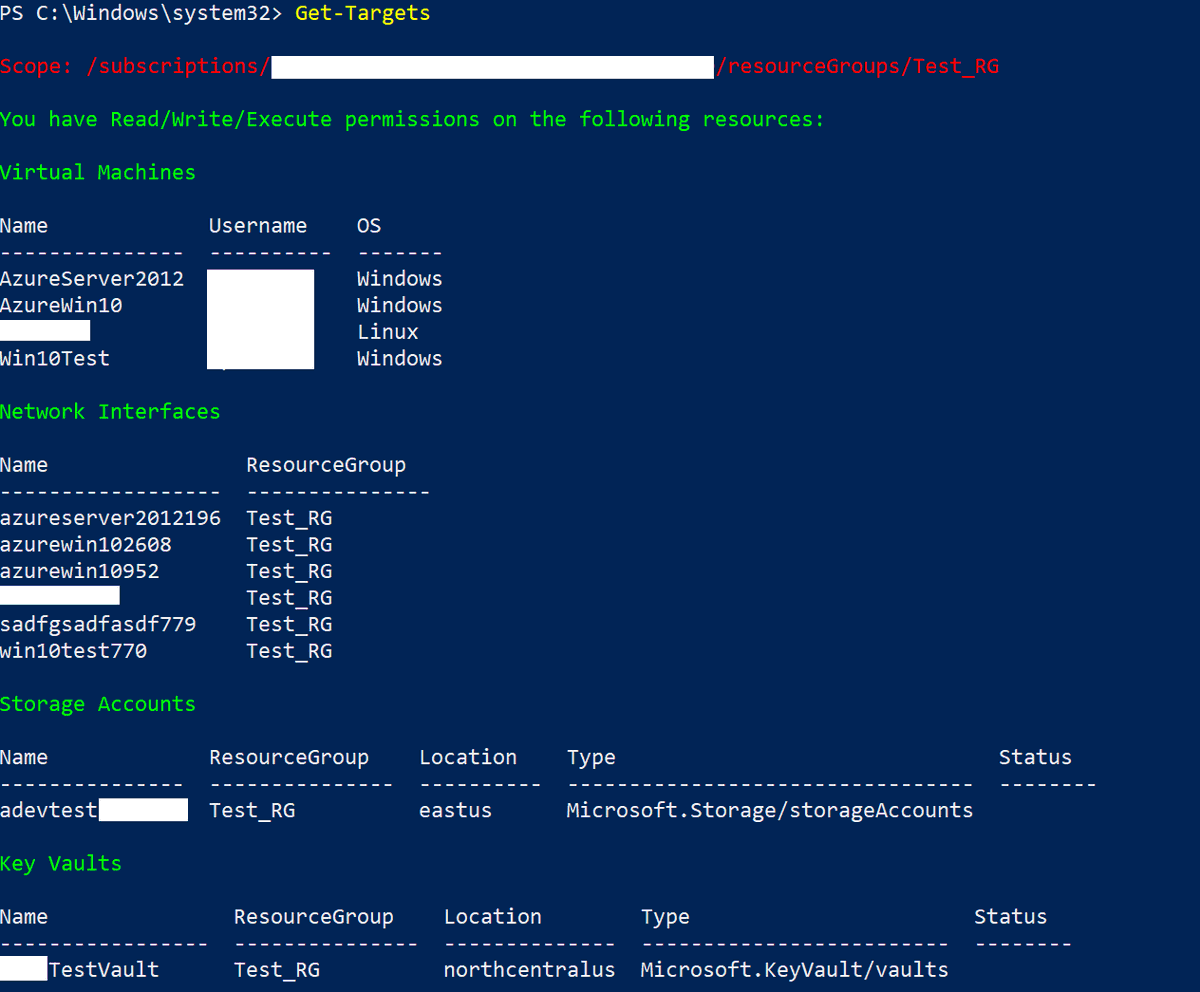Image resolution: width=1200 pixels, height=992 pixels.
Task: Select the AzureServer2012 machine name
Action: tap(92, 279)
